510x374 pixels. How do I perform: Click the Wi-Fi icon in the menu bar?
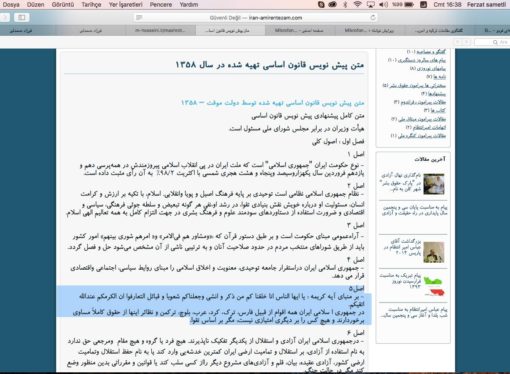[x=357, y=5]
